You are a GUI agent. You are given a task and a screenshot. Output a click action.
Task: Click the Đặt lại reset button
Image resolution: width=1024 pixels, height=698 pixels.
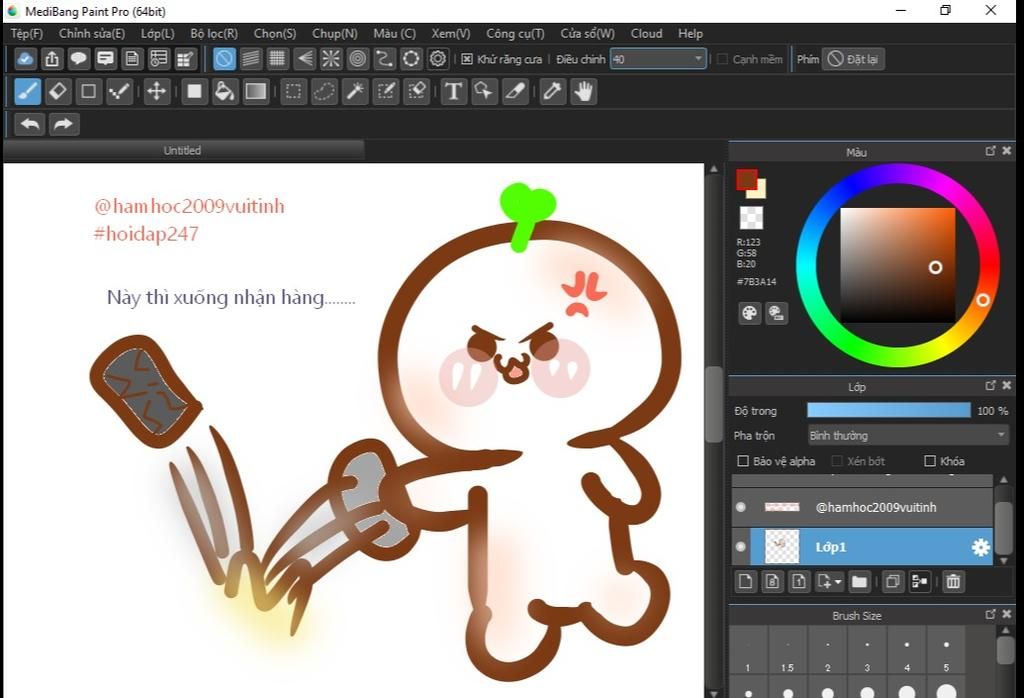(x=853, y=59)
